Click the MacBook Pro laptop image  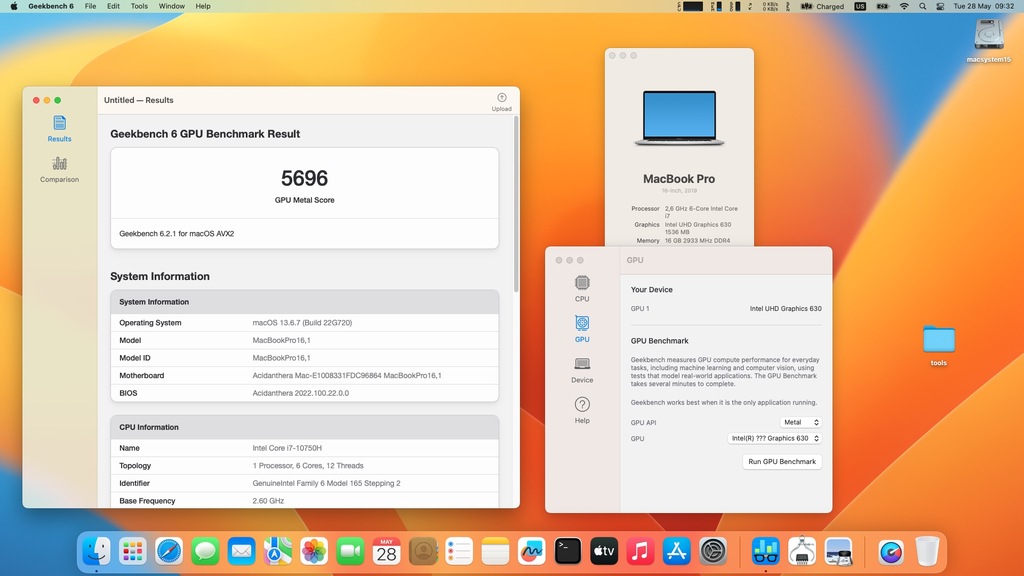[679, 118]
